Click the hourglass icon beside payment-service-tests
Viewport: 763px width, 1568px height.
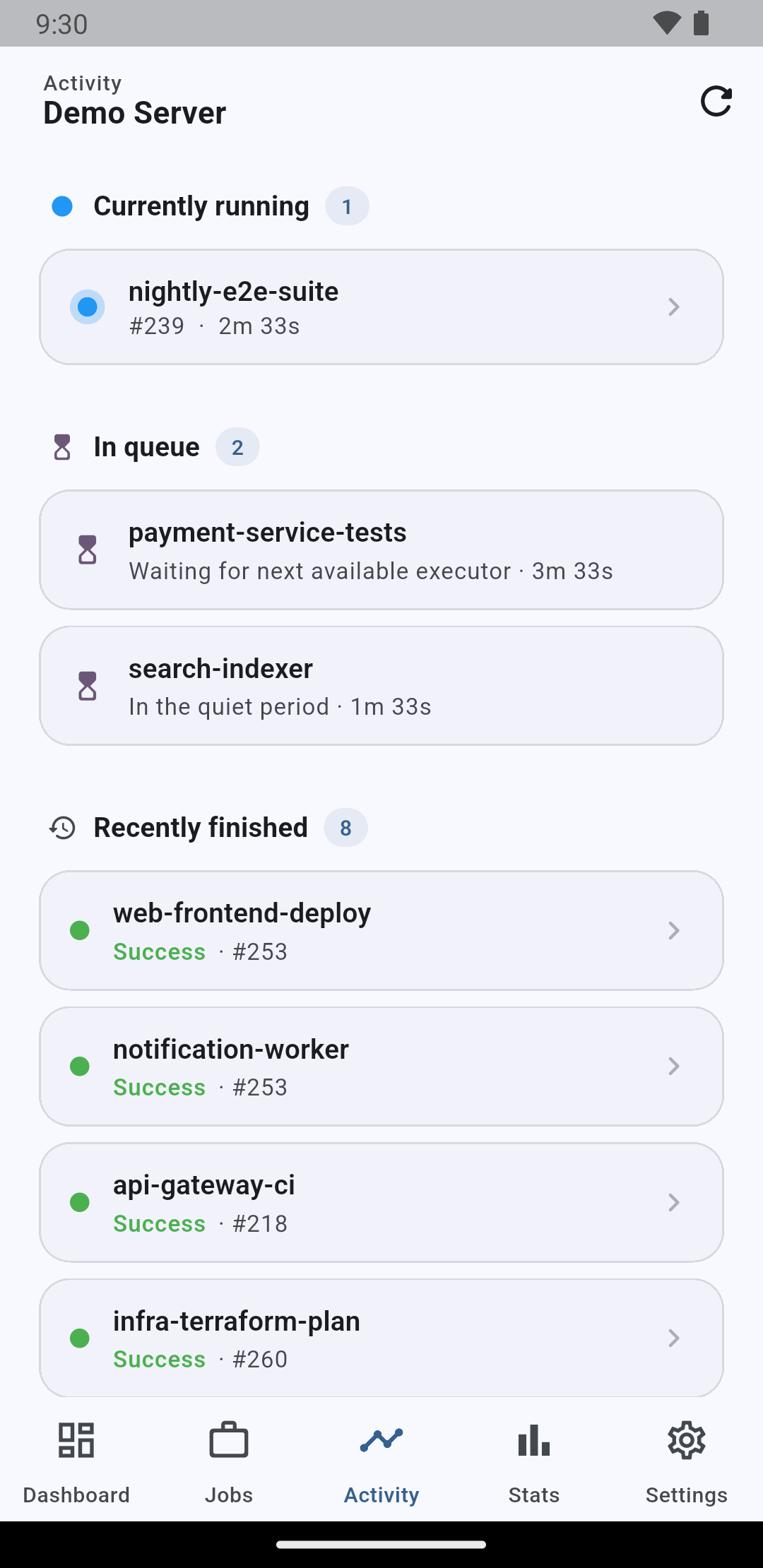click(x=88, y=550)
